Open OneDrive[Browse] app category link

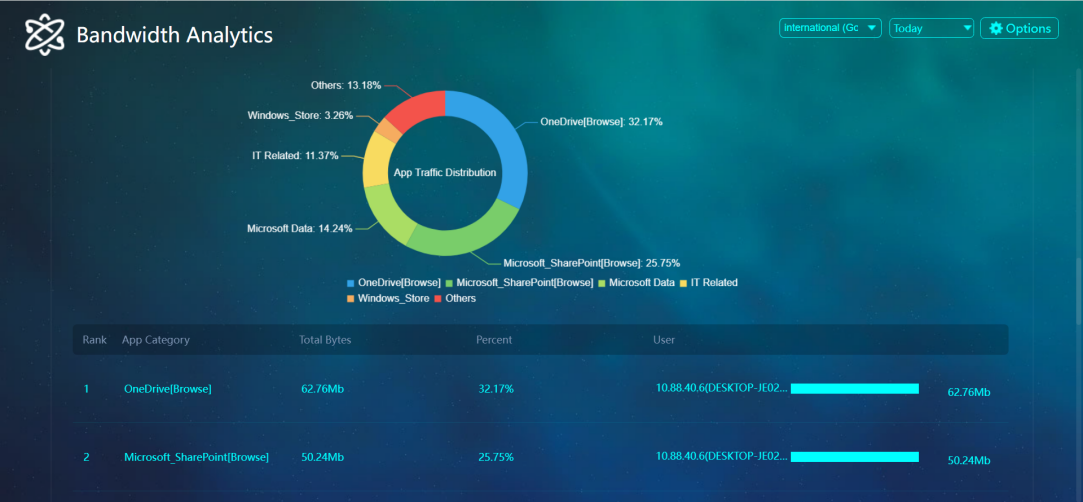click(x=167, y=389)
